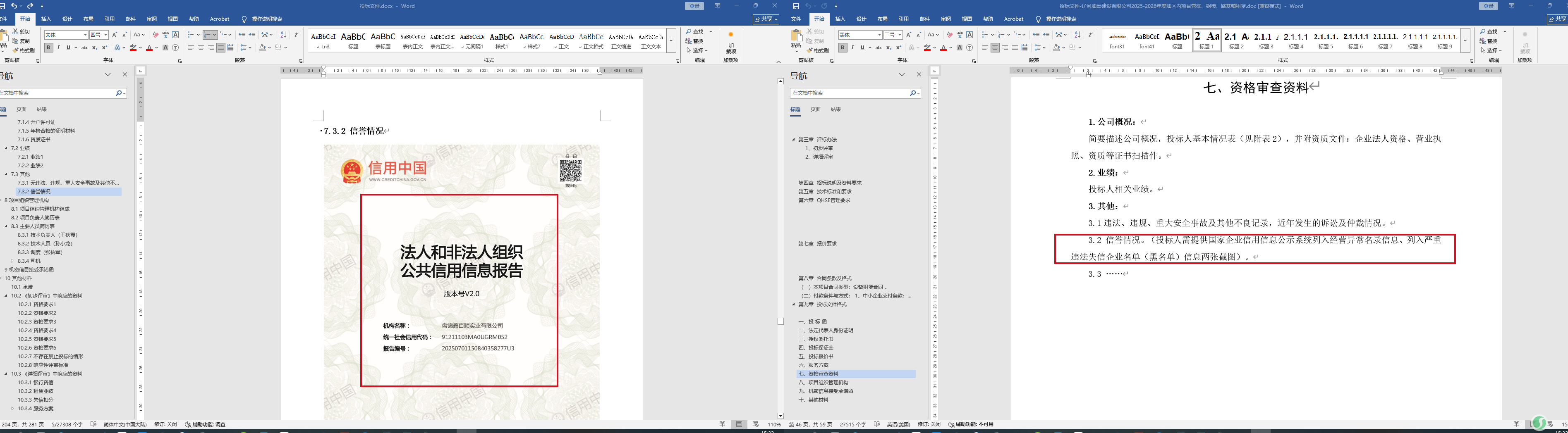Click the strikethrough abc icon in 招标文件 ribbon

[x=879, y=48]
